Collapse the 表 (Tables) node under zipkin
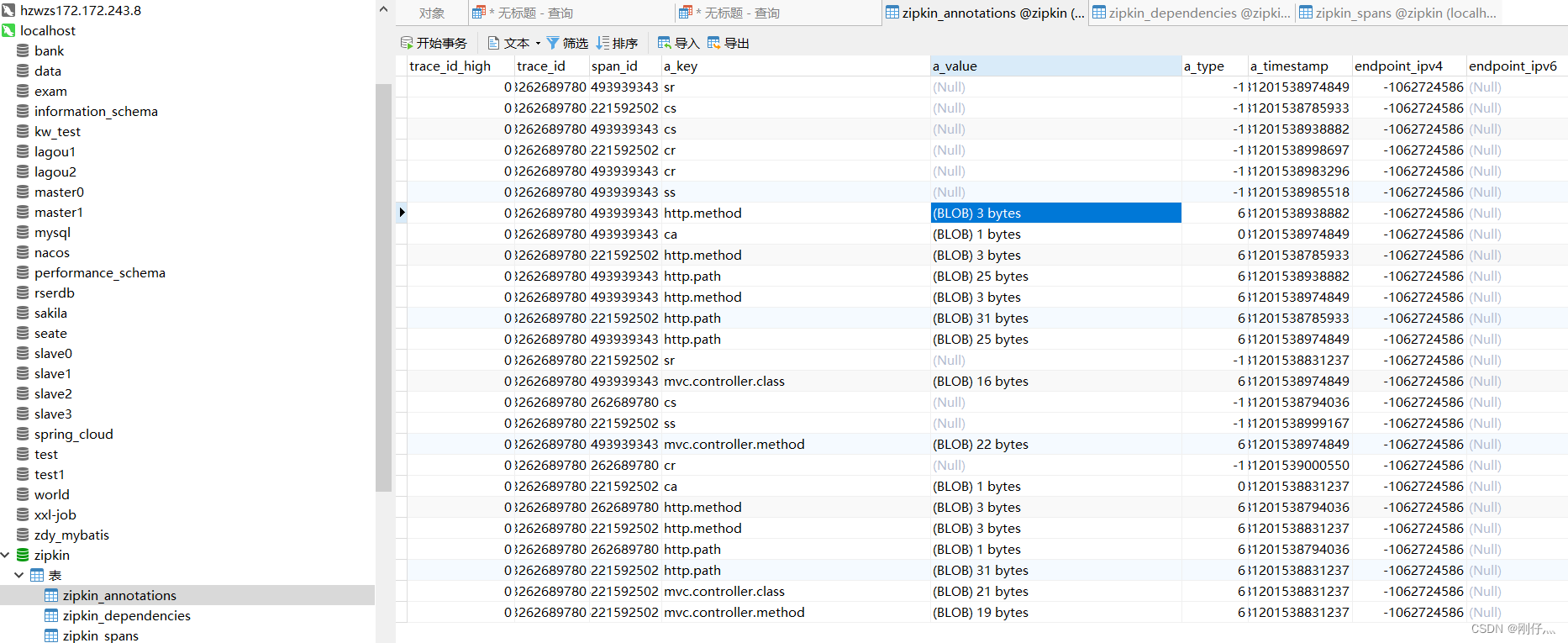 19,575
